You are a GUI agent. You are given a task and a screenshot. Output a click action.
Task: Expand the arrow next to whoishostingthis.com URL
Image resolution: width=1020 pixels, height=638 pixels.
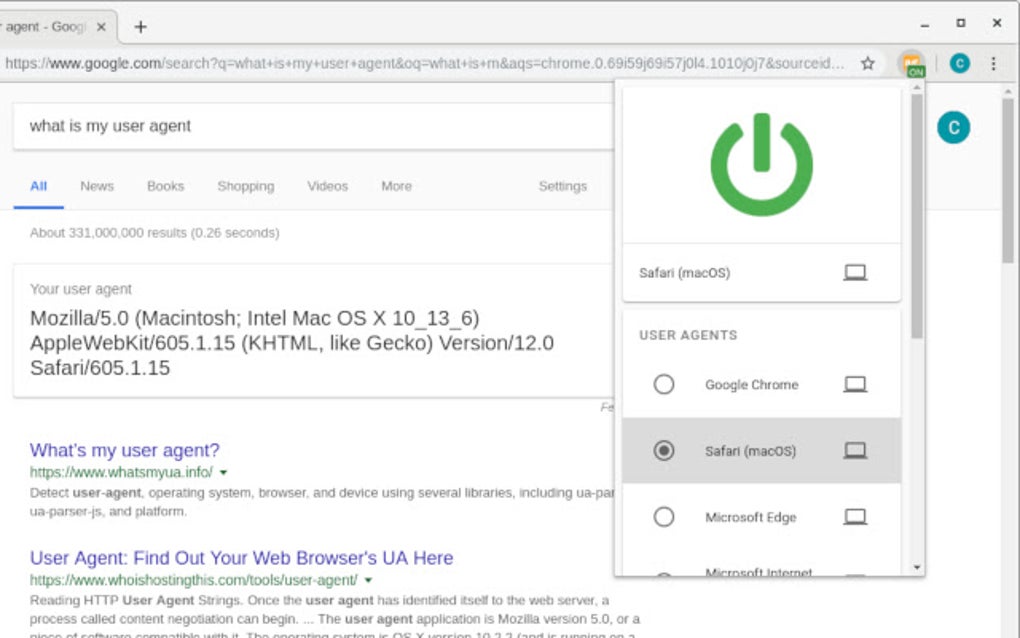pos(367,579)
